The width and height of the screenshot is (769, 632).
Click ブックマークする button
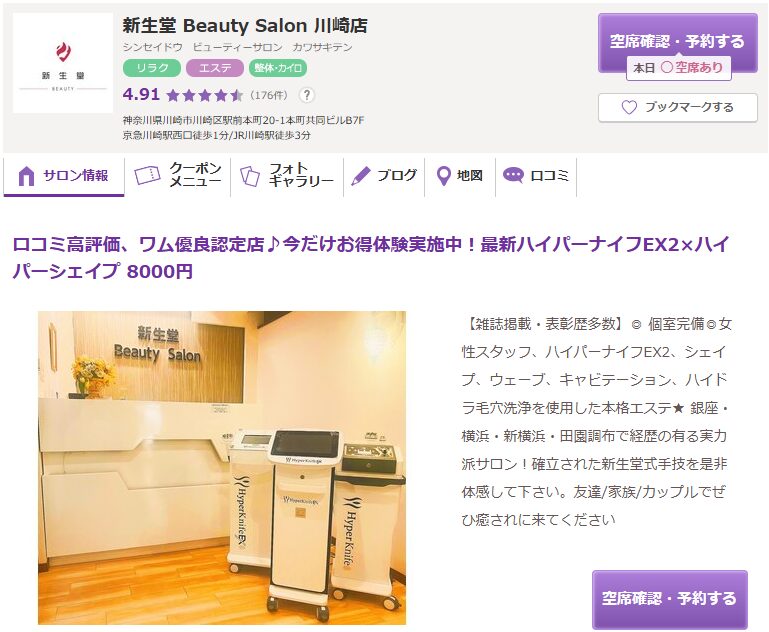pos(678,107)
